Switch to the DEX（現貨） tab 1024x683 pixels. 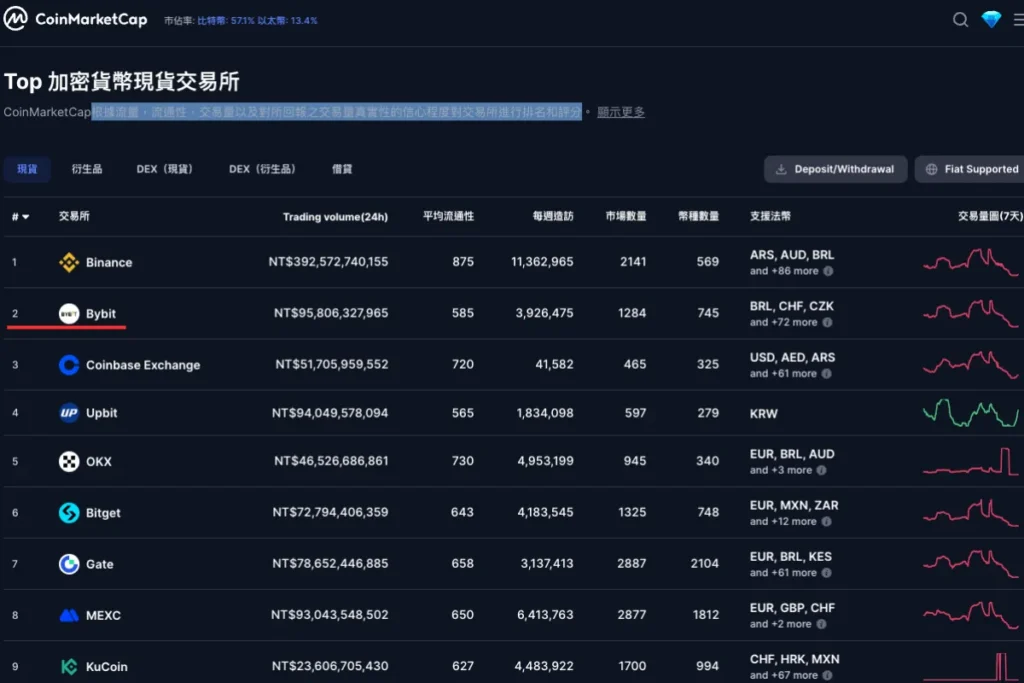point(165,169)
